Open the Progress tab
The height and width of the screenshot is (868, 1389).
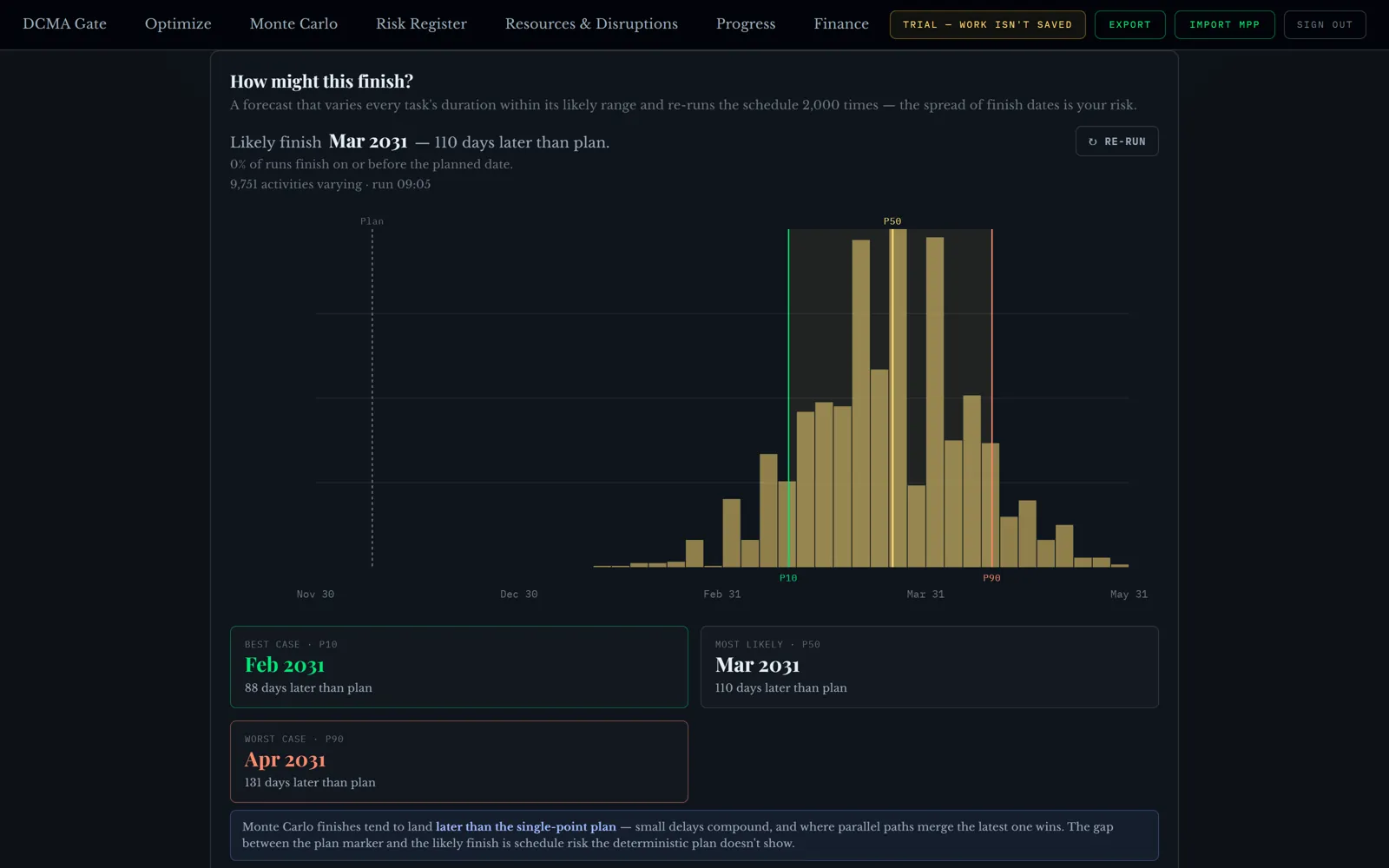[x=746, y=24]
